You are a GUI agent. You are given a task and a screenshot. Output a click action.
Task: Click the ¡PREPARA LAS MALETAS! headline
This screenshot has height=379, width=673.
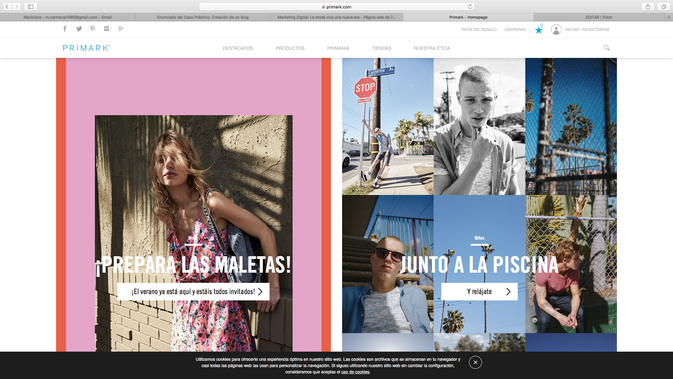[193, 265]
